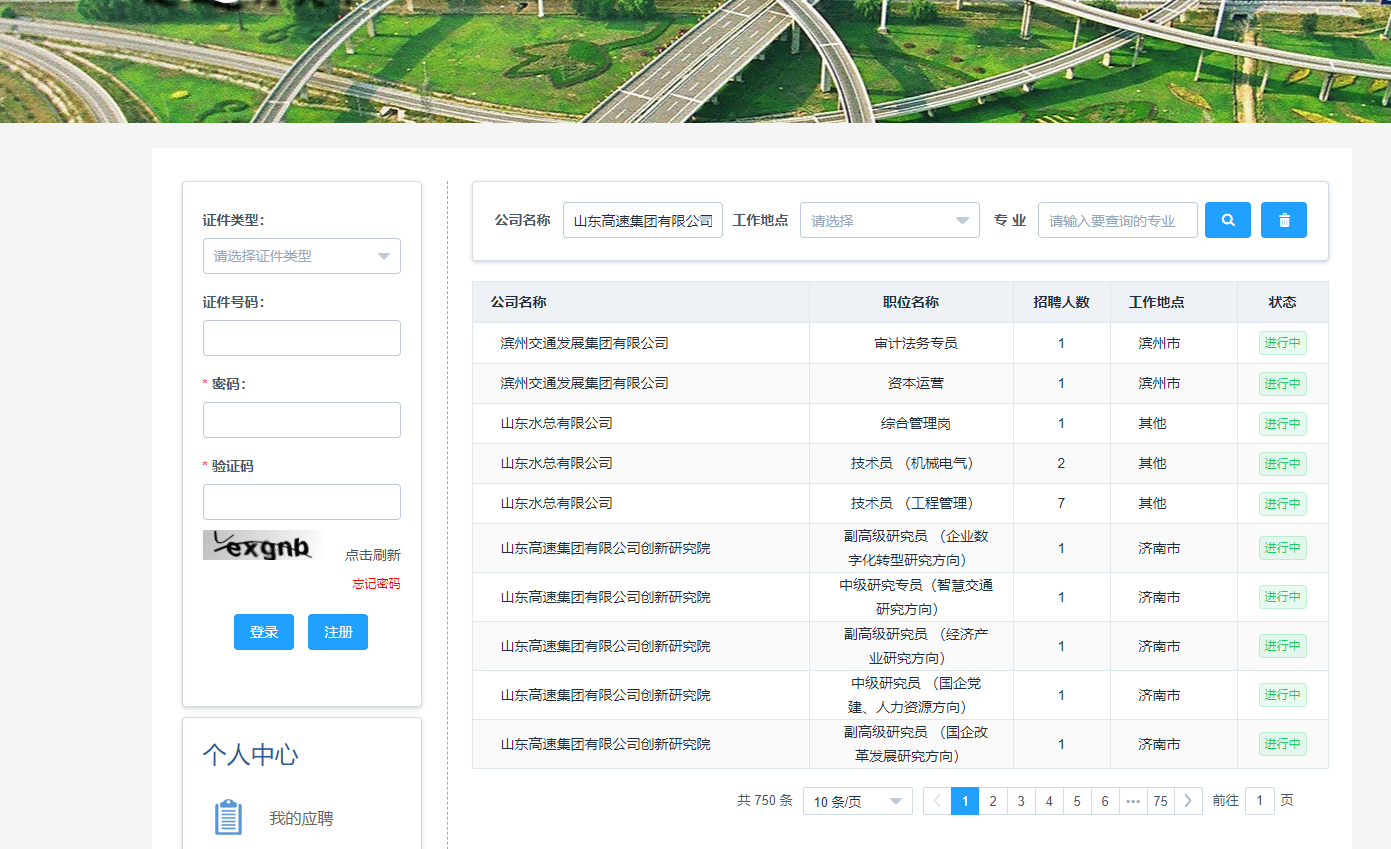This screenshot has height=849, width=1391.
Task: Click the 证件号码 input field
Action: (x=302, y=338)
